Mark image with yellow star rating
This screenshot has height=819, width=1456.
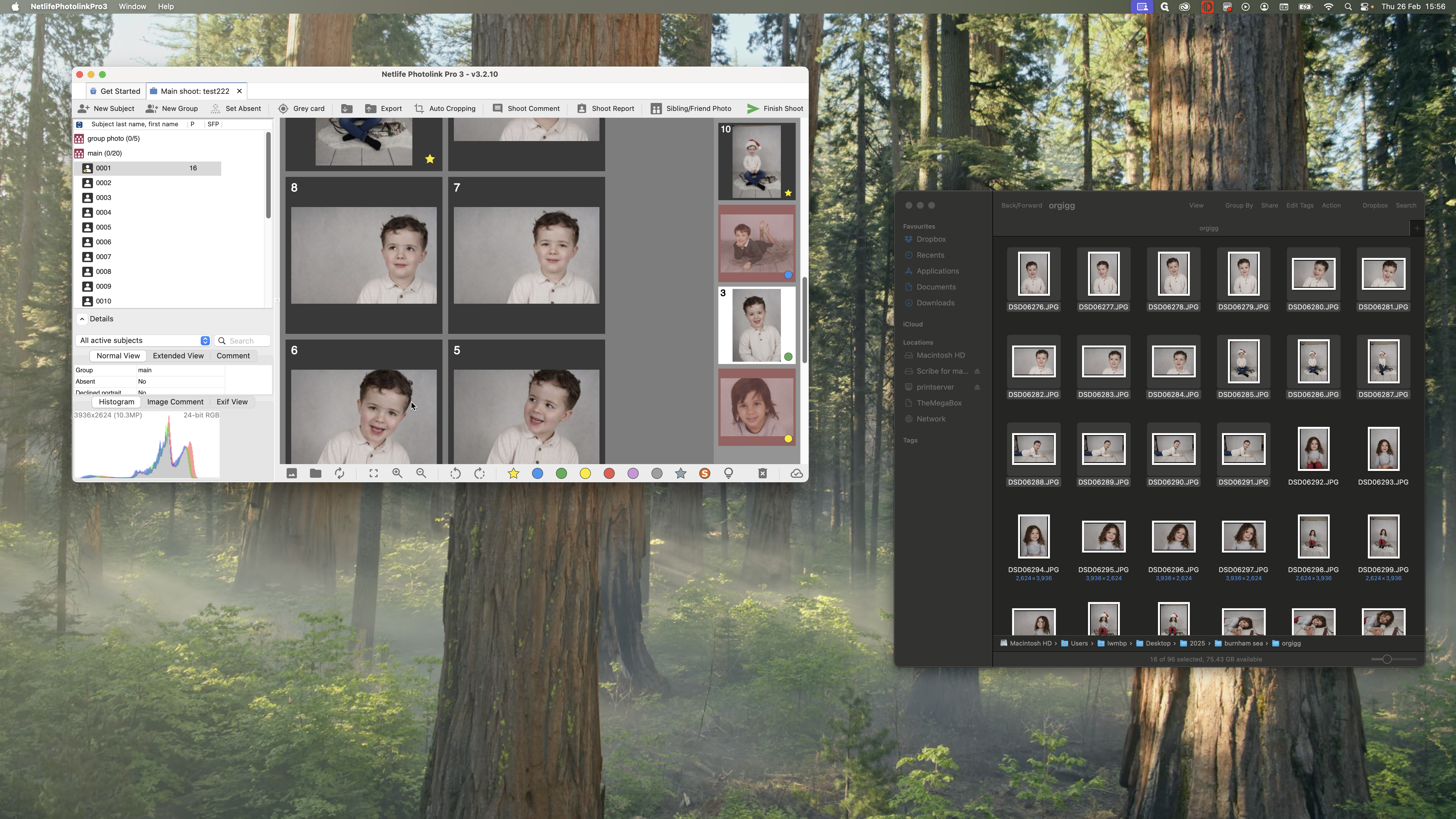click(513, 474)
